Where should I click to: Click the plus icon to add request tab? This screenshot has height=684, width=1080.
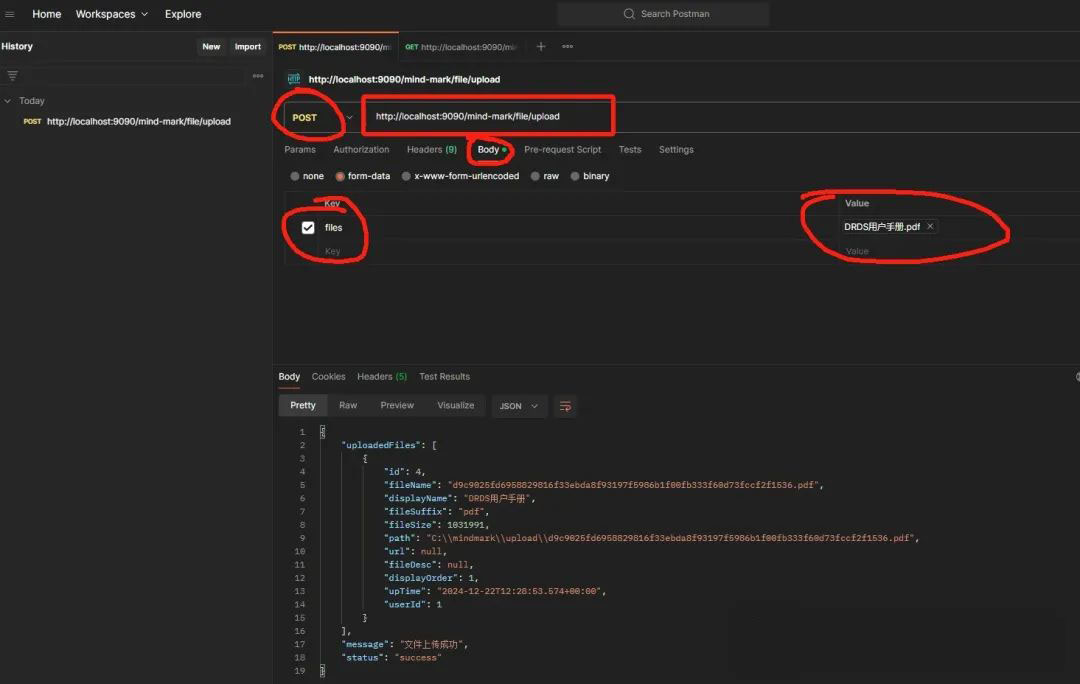[x=541, y=47]
